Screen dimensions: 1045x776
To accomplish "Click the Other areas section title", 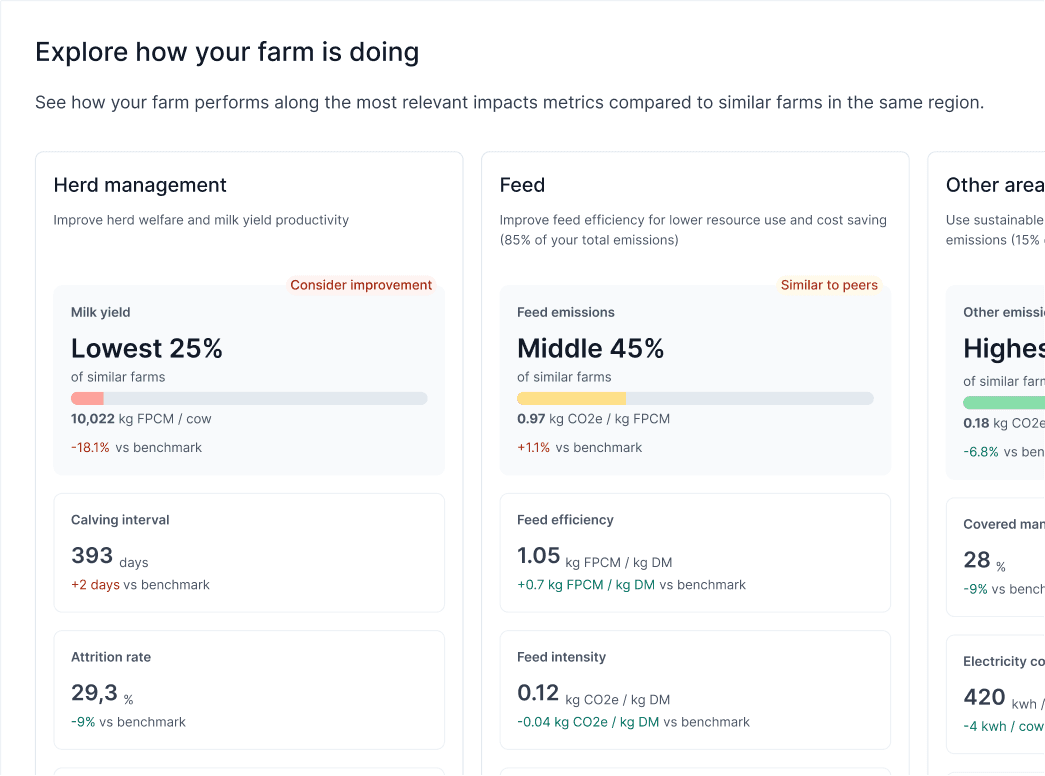I will [x=994, y=185].
